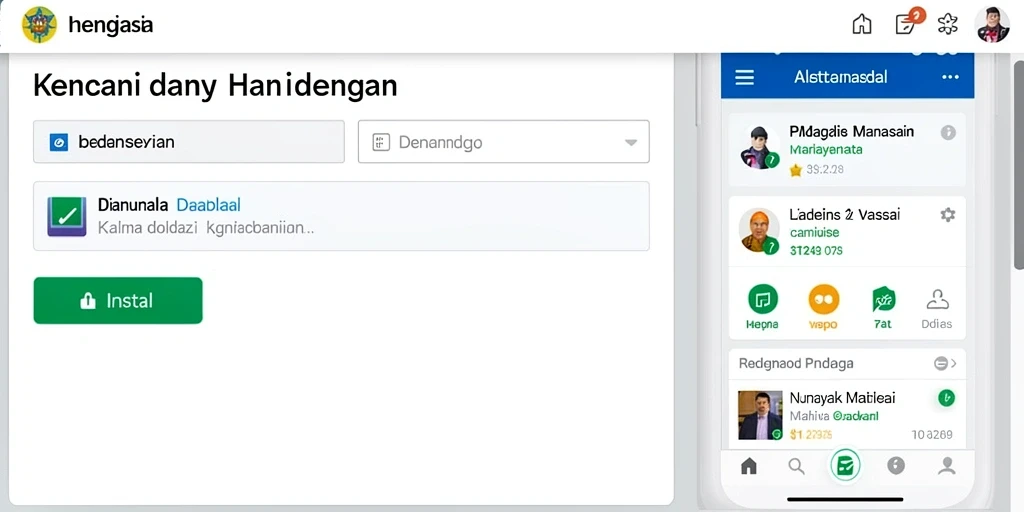
Task: Select the orange wapo icon
Action: pyautogui.click(x=823, y=300)
